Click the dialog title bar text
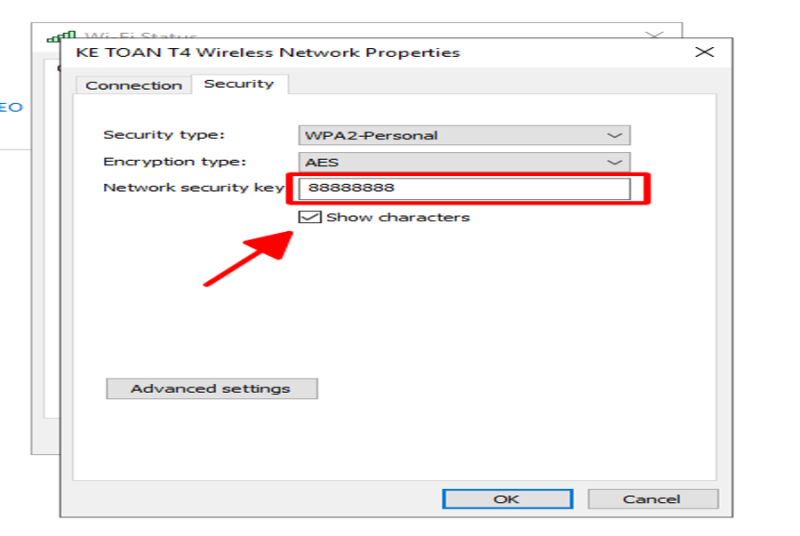This screenshot has height=536, width=800. pyautogui.click(x=268, y=53)
